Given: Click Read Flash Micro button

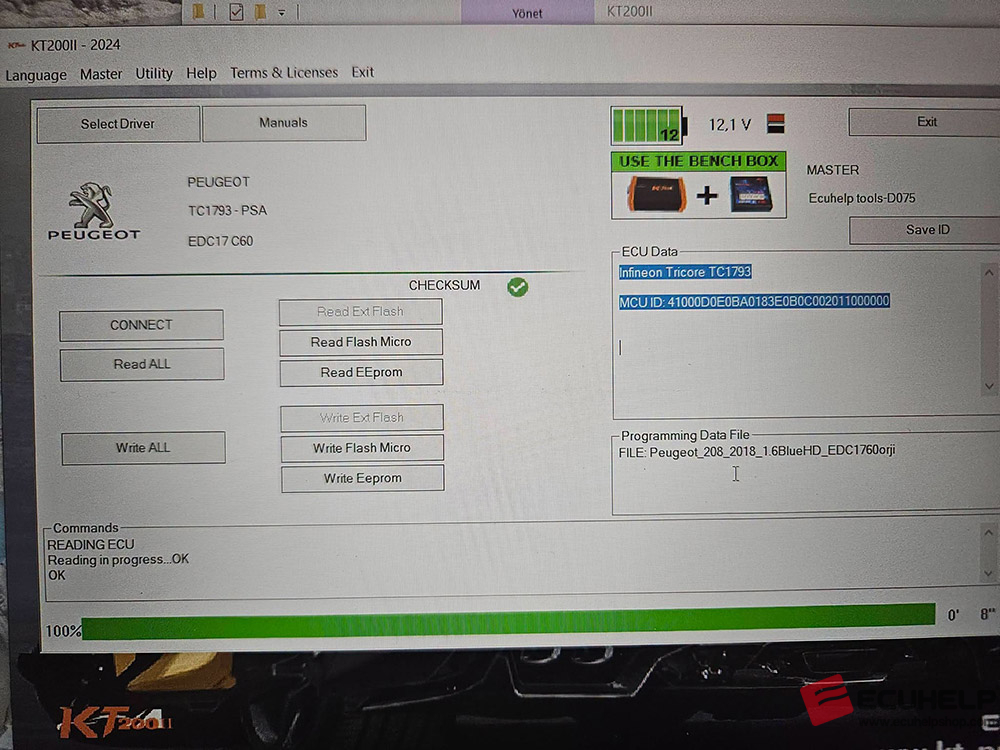Looking at the screenshot, I should tap(361, 342).
